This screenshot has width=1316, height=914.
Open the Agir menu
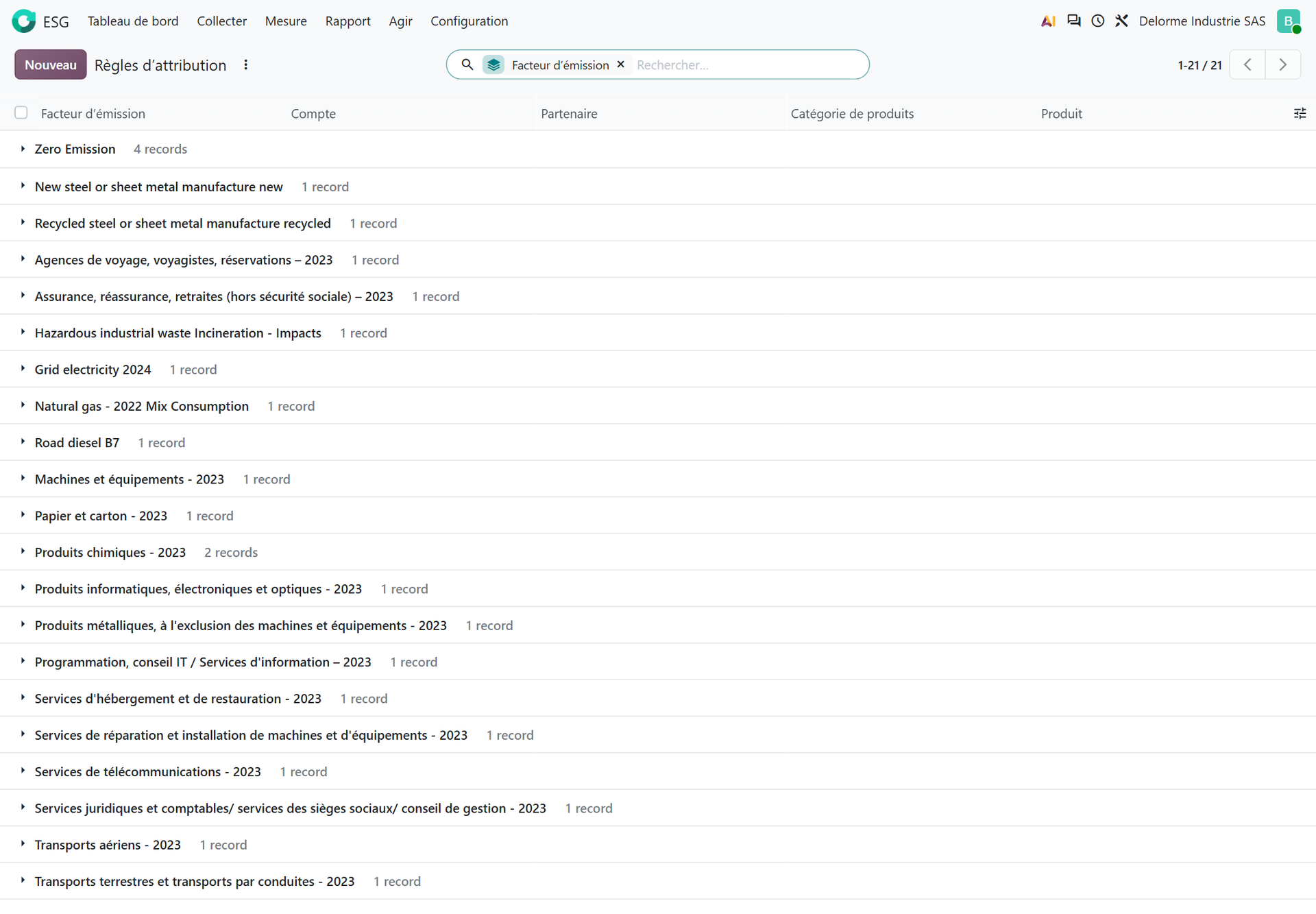pos(400,21)
